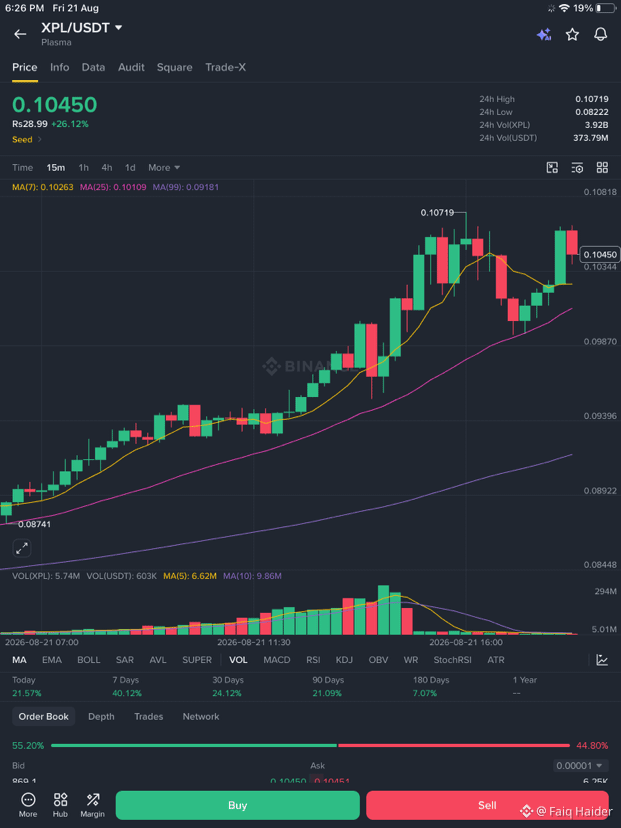The image size is (621, 828).
Task: Switch to the Audit tab
Action: [x=131, y=67]
